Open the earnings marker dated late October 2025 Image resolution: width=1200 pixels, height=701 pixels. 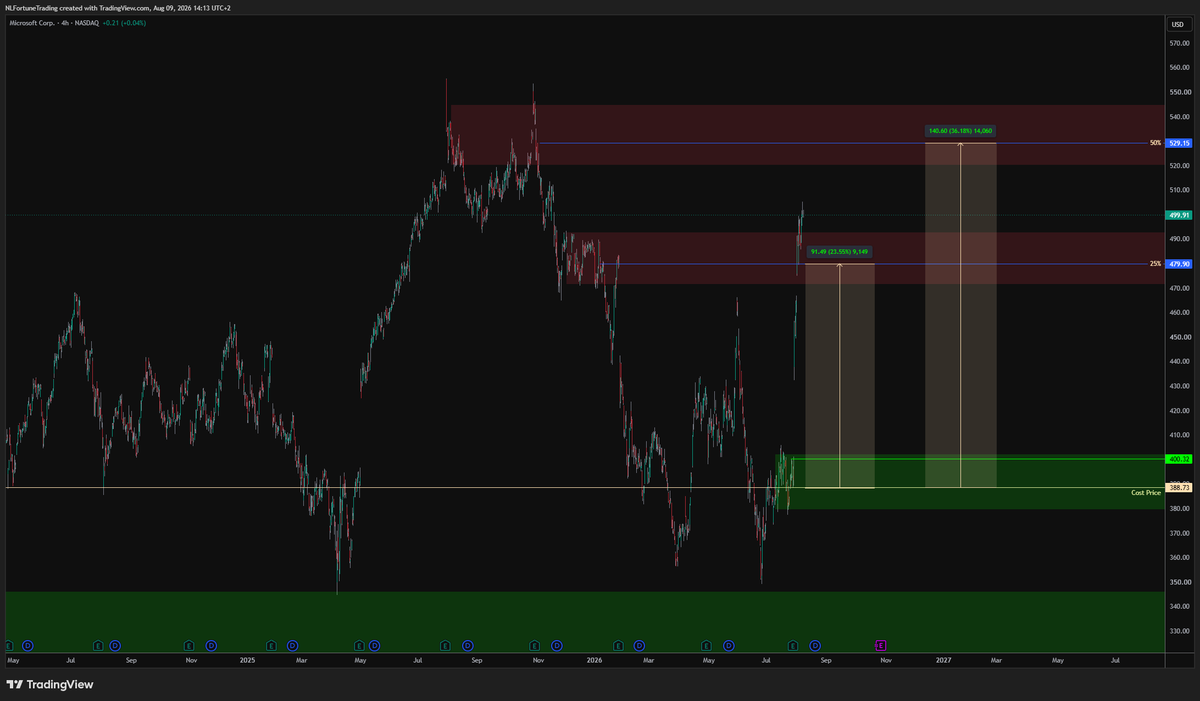tap(535, 646)
